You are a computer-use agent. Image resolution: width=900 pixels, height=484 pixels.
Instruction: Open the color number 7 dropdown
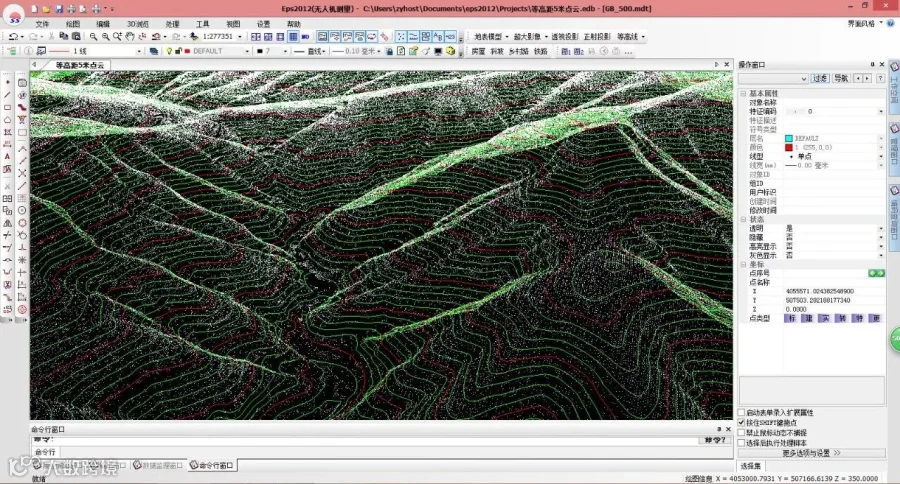point(285,51)
